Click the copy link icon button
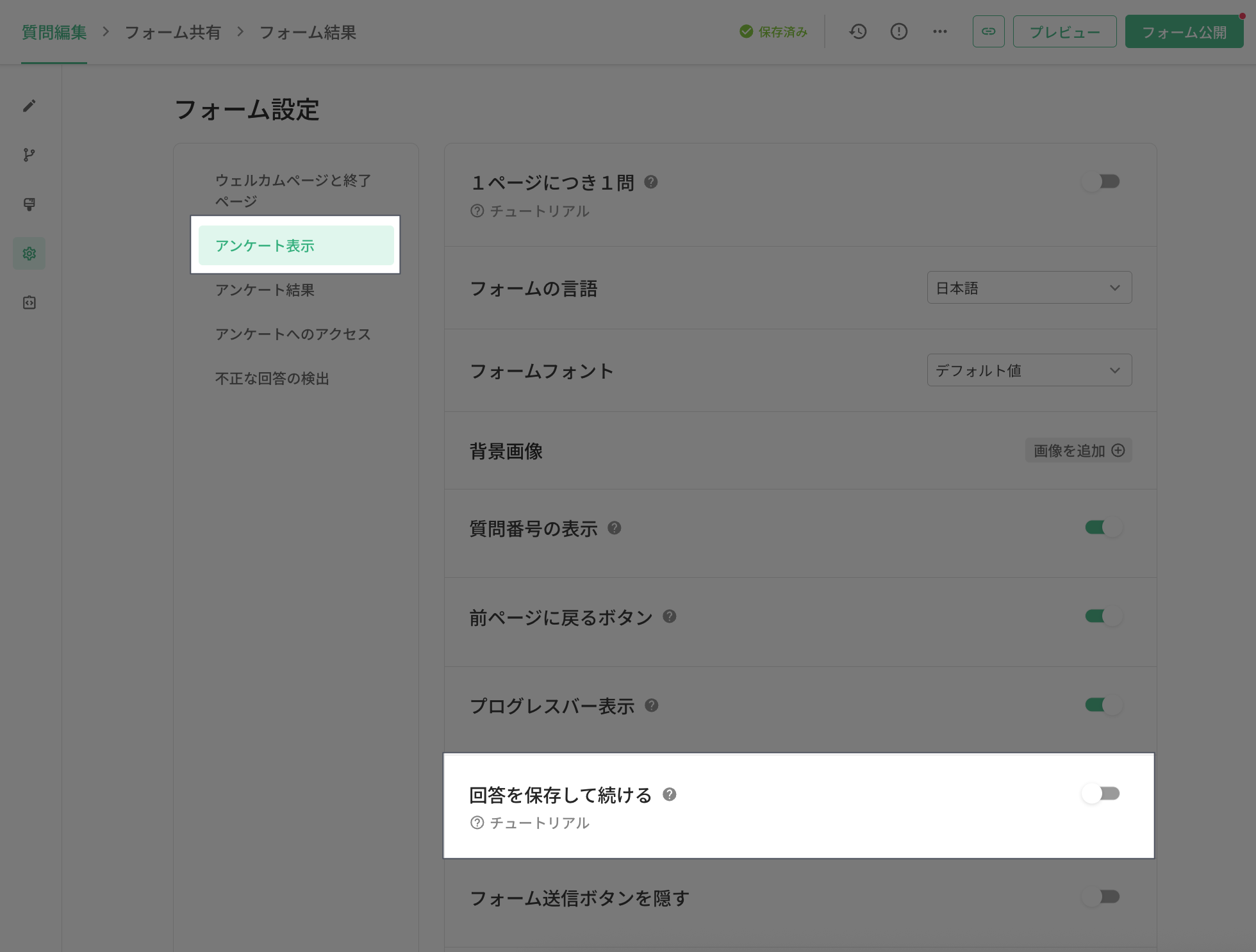 tap(989, 31)
